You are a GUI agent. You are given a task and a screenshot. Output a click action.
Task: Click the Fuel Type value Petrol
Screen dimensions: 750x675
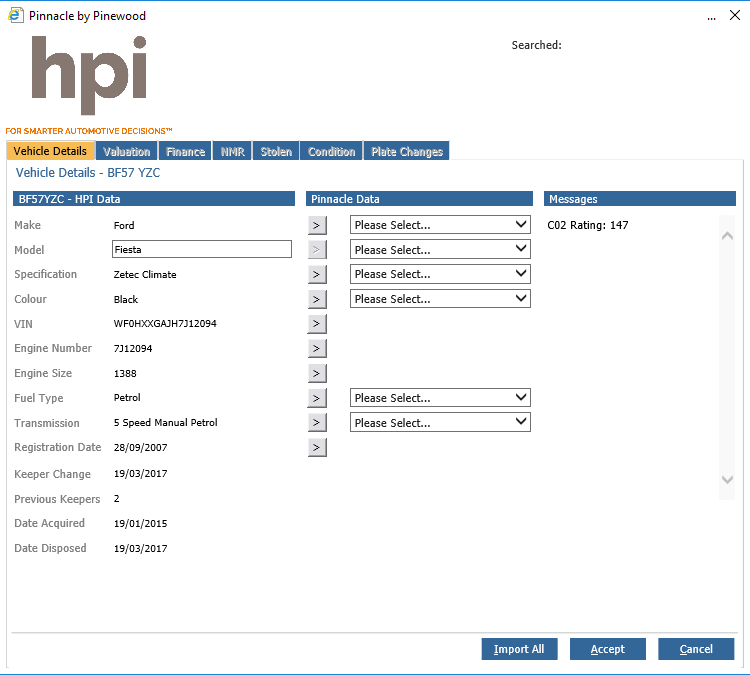point(127,398)
